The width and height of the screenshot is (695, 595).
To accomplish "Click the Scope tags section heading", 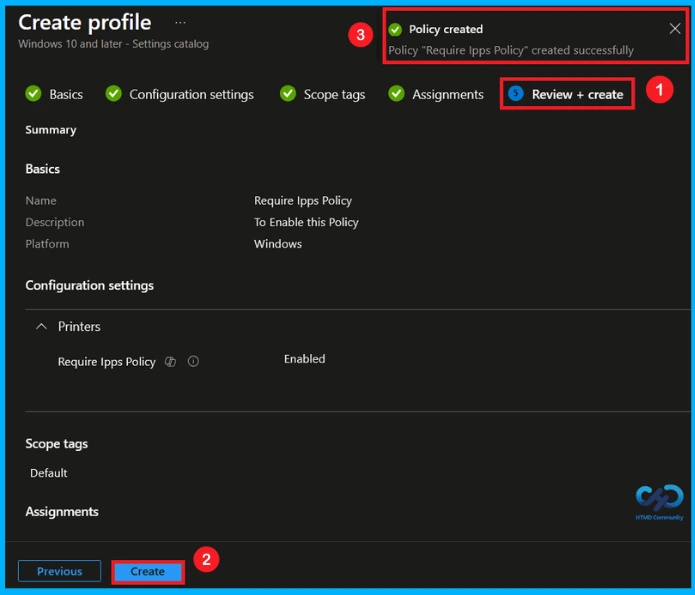I will pyautogui.click(x=56, y=444).
